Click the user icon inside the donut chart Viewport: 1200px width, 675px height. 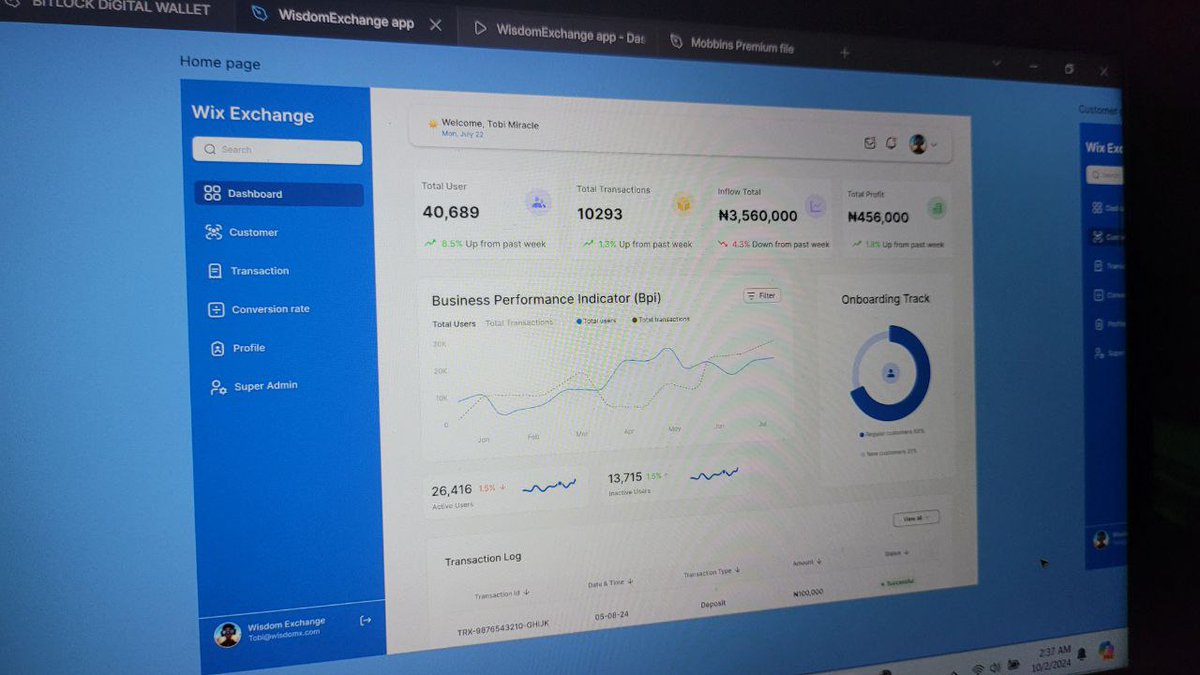890,373
